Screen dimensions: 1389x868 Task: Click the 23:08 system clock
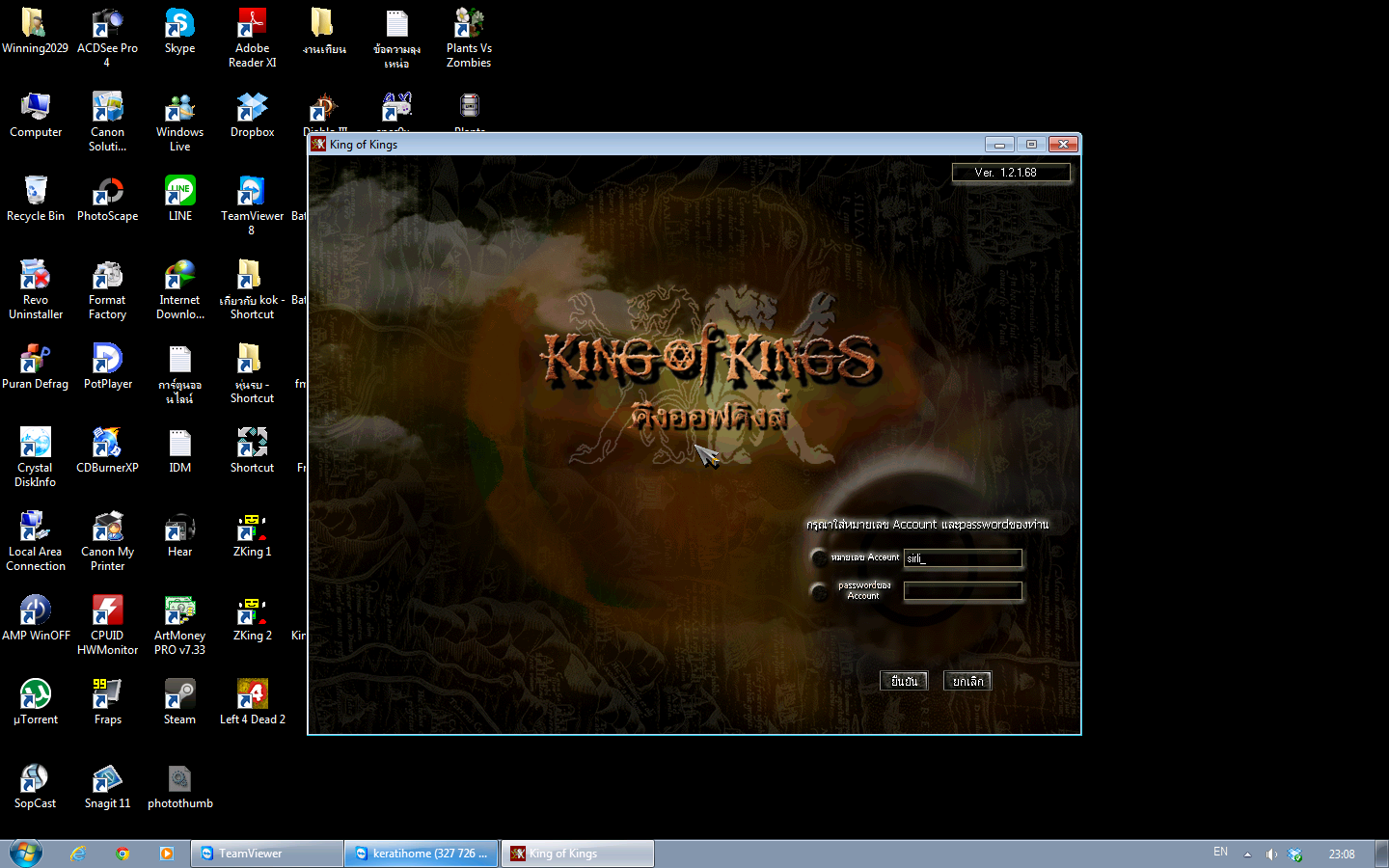pos(1341,854)
